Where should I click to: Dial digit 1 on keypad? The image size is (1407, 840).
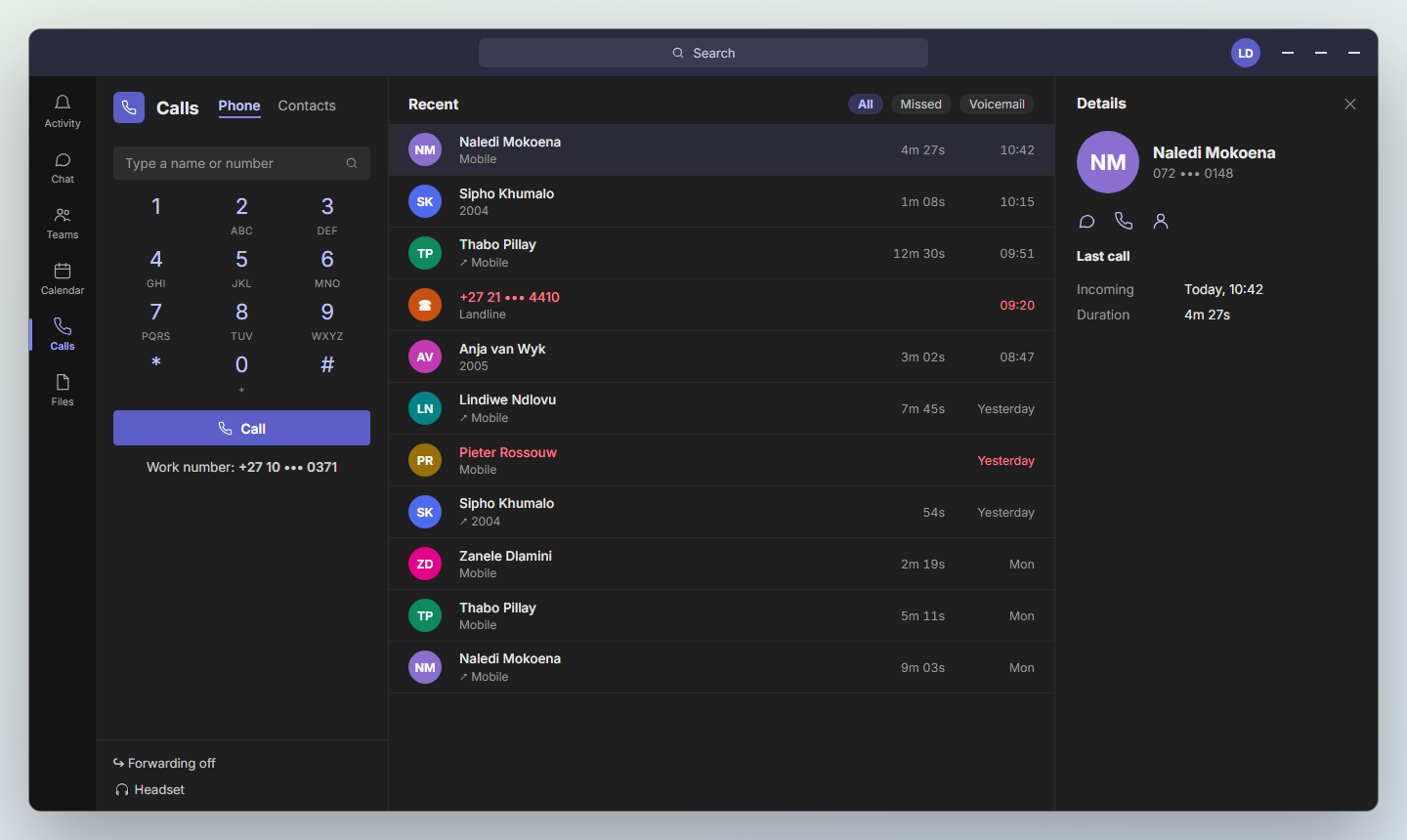click(156, 209)
